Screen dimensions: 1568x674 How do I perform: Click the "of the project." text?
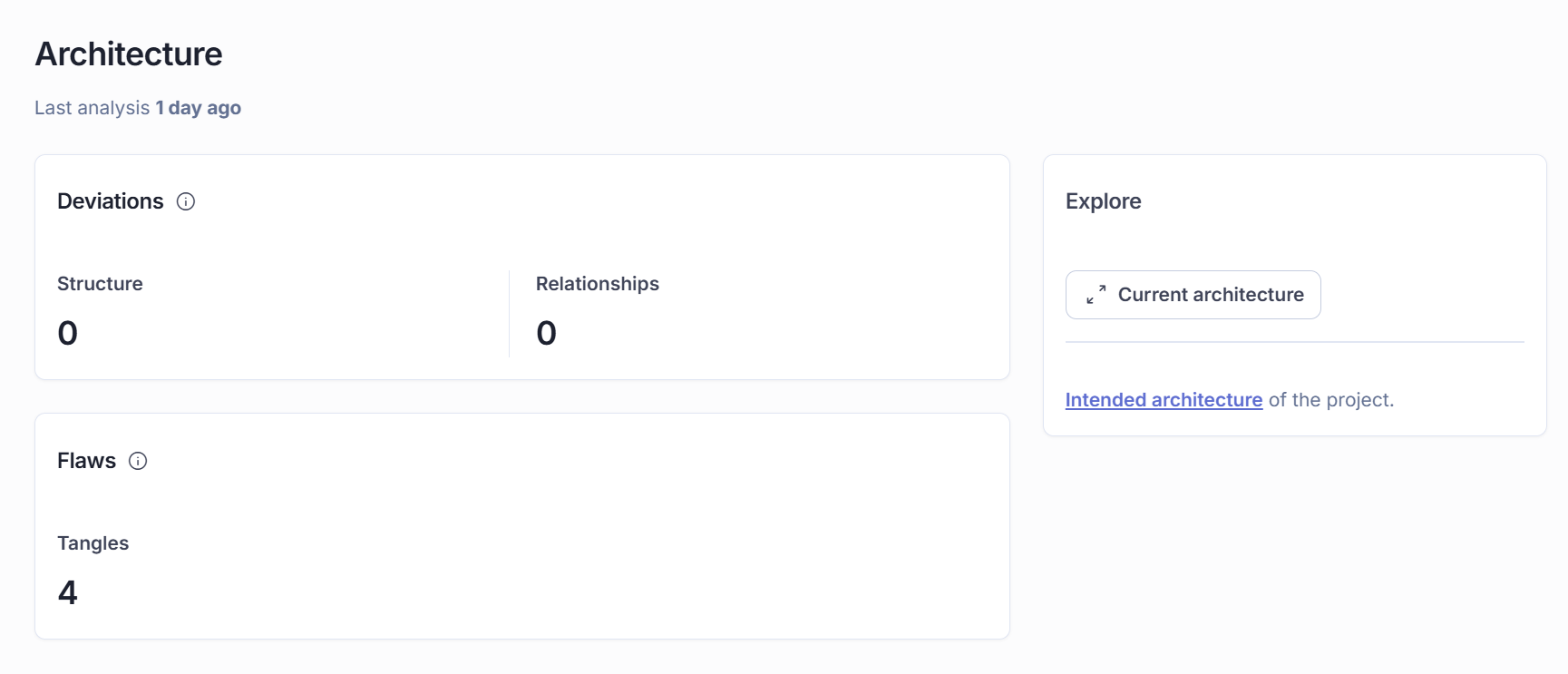[x=1330, y=400]
